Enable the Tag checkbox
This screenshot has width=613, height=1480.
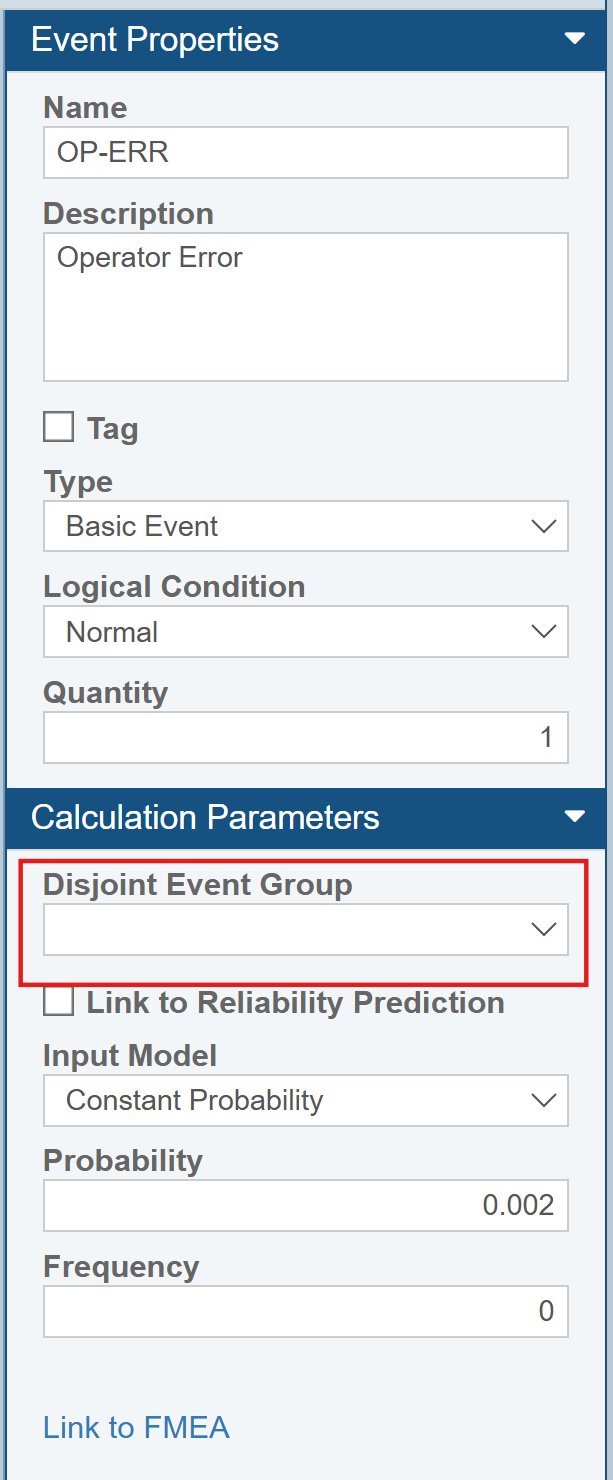59,428
